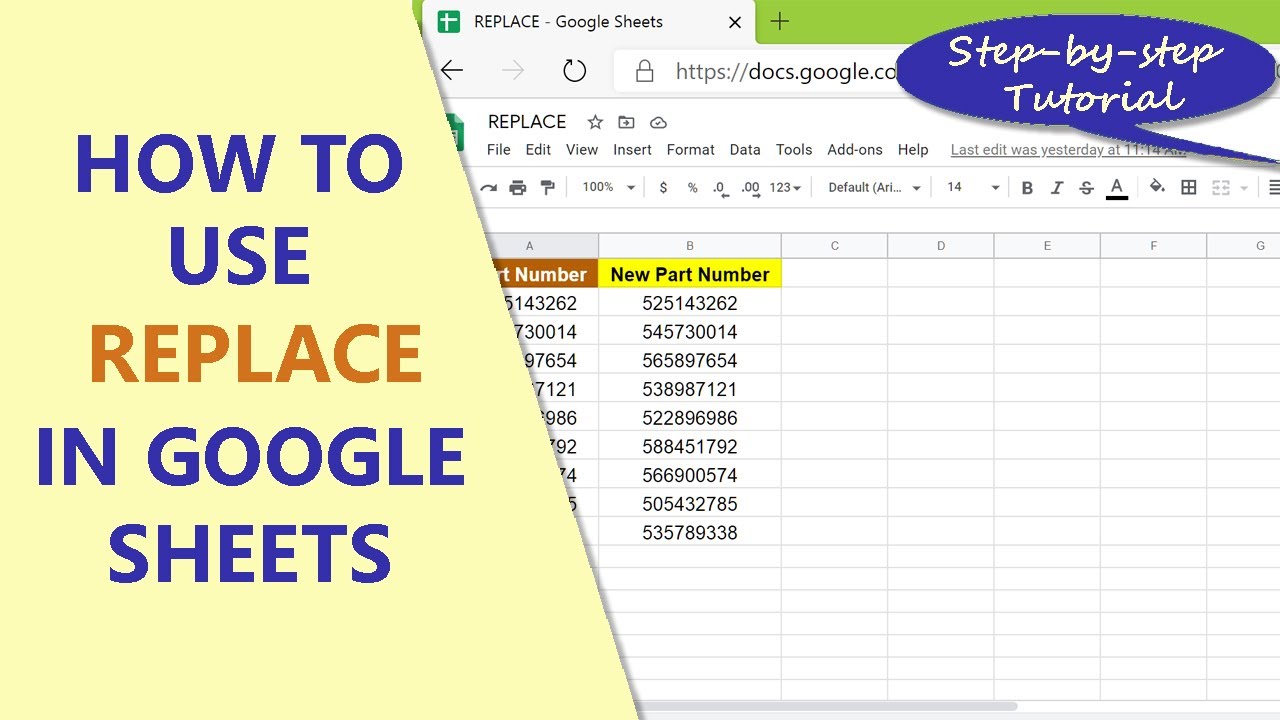Select cell with 522896986
Viewport: 1280px width, 720px height.
(690, 418)
